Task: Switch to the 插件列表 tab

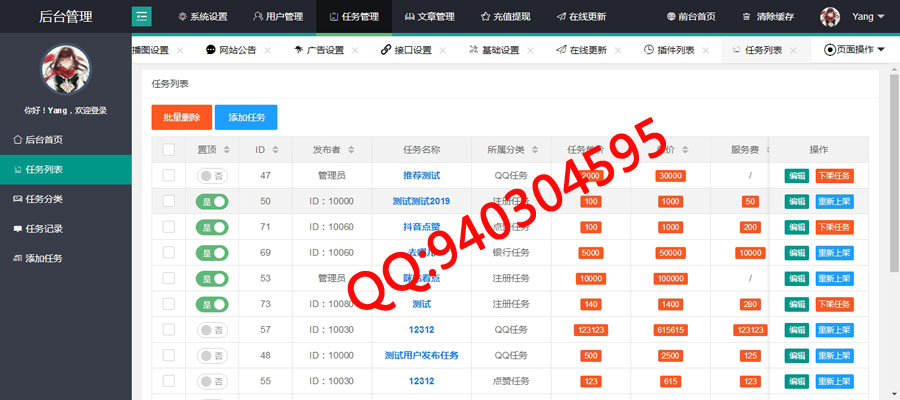Action: tap(676, 50)
